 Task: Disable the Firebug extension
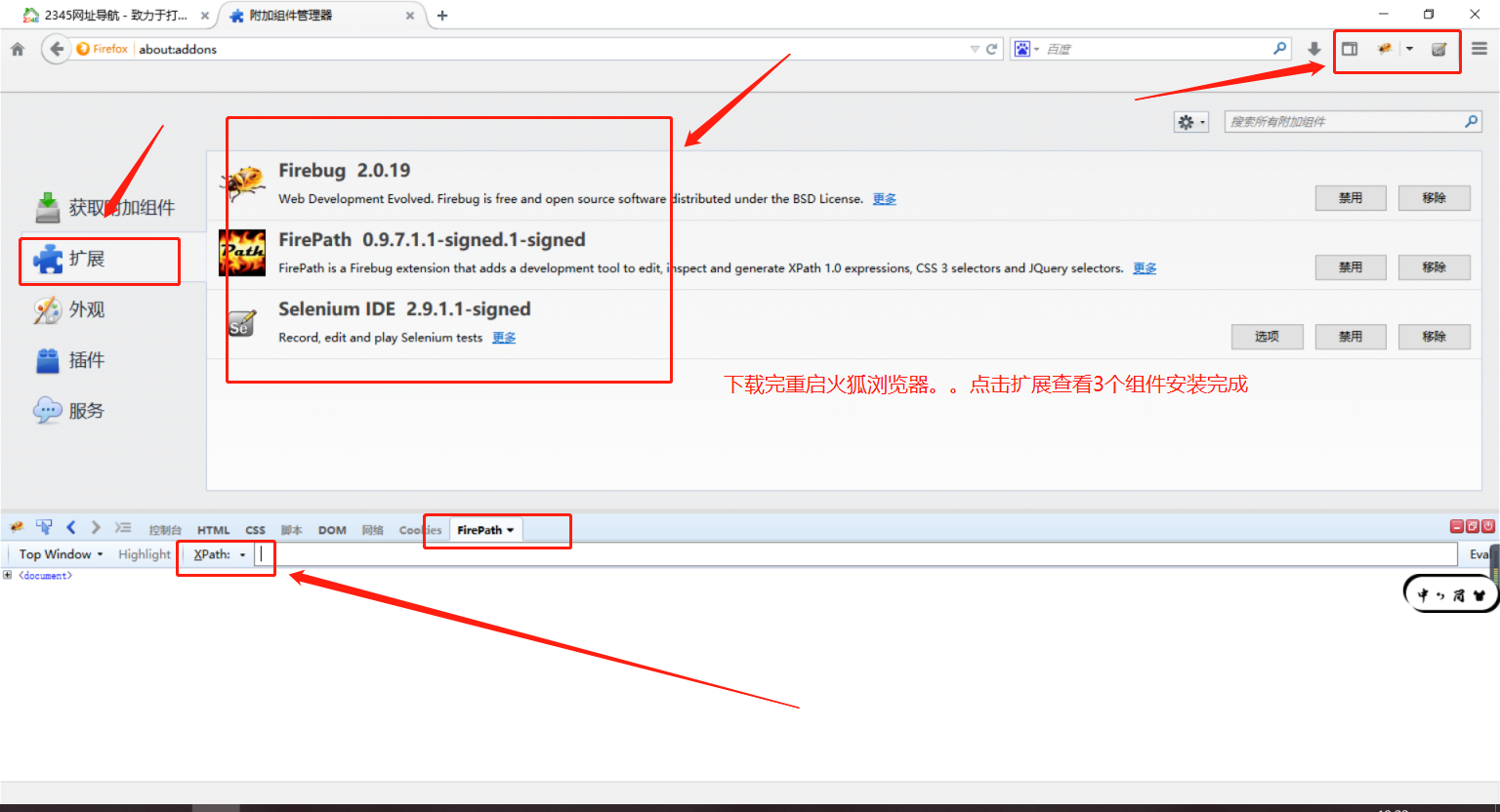point(1351,198)
